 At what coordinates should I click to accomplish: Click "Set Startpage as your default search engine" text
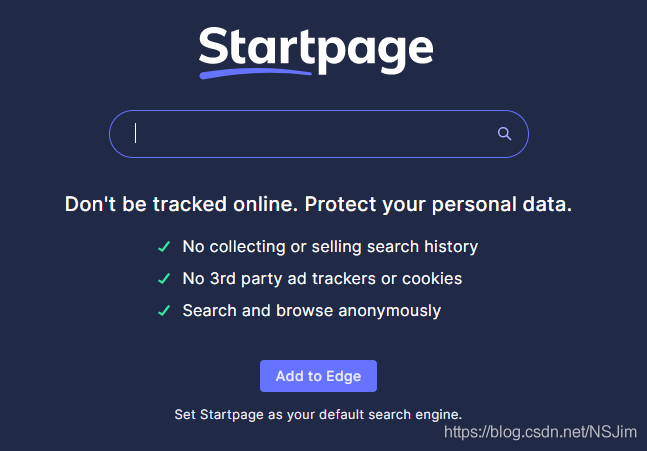click(x=318, y=414)
